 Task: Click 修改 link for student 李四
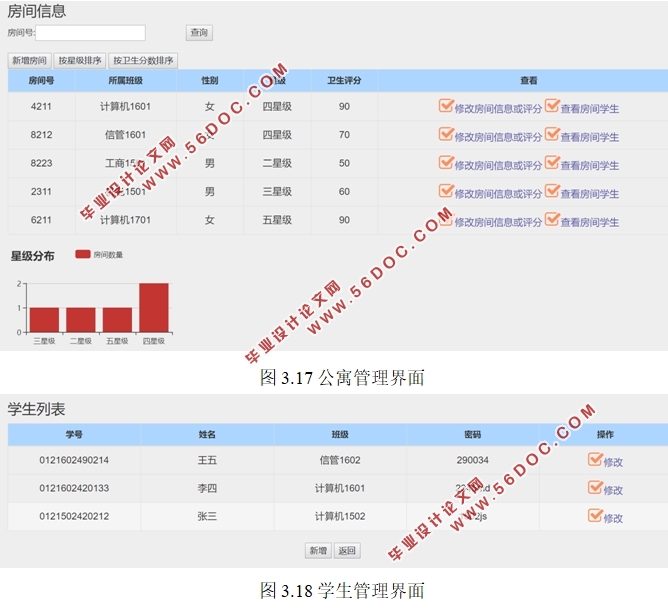click(612, 490)
